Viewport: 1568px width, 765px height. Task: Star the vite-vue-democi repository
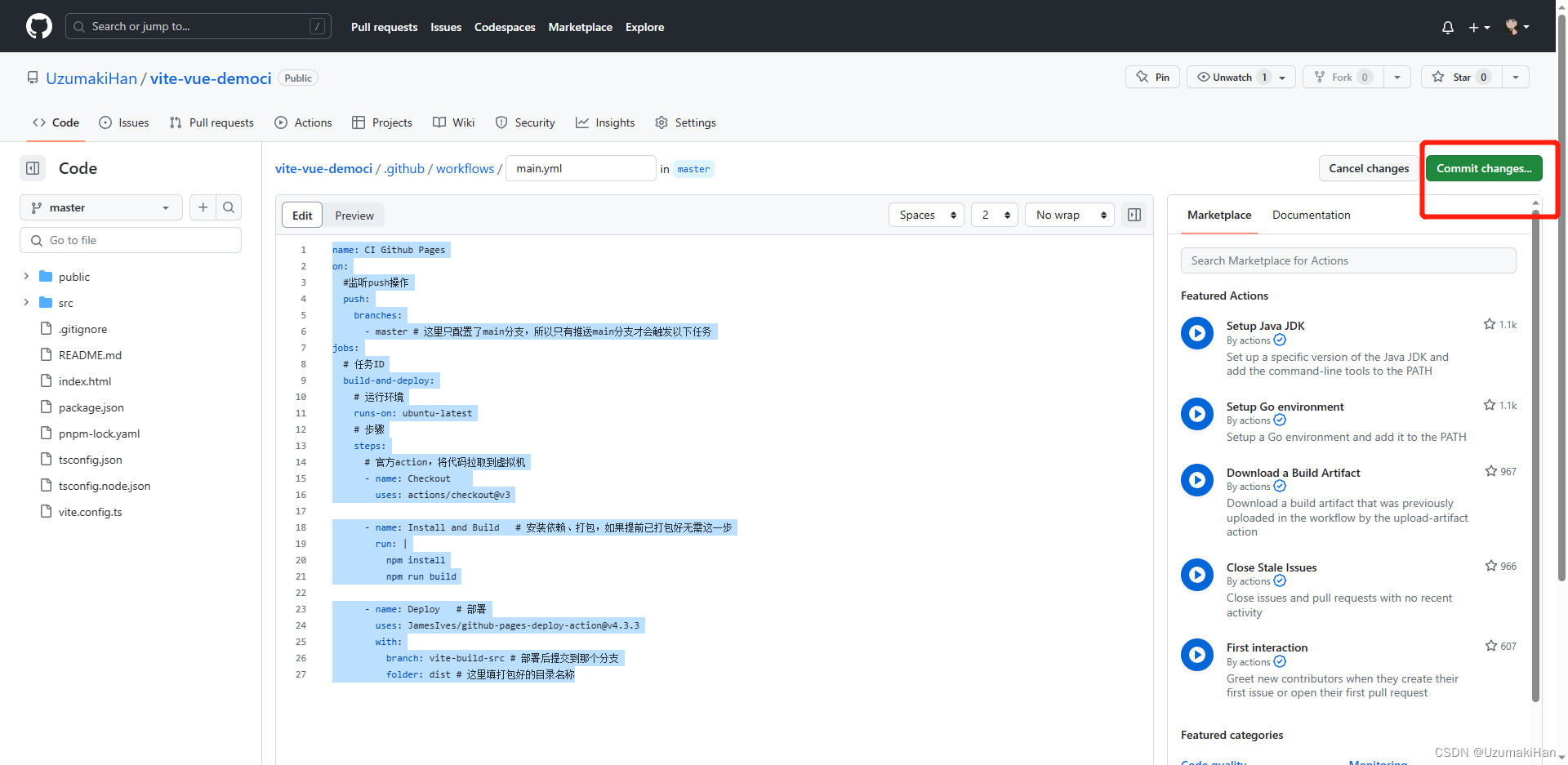tap(1461, 77)
